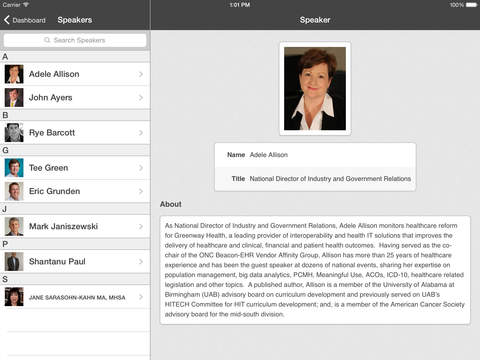The image size is (480, 360).
Task: Select Jane Sarasohn-Kahn MA, MHSA entry
Action: pyautogui.click(x=75, y=297)
